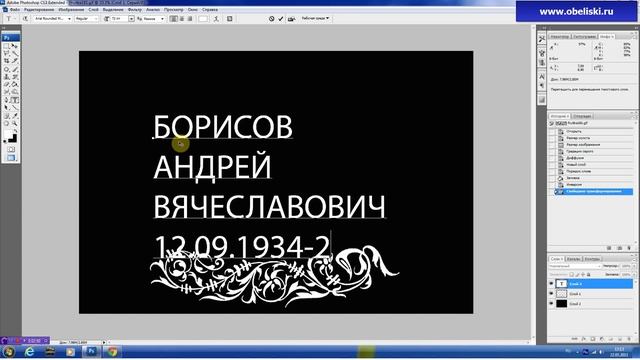Open the Warp Text dialog
This screenshot has width=640, height=360.
coord(216,19)
